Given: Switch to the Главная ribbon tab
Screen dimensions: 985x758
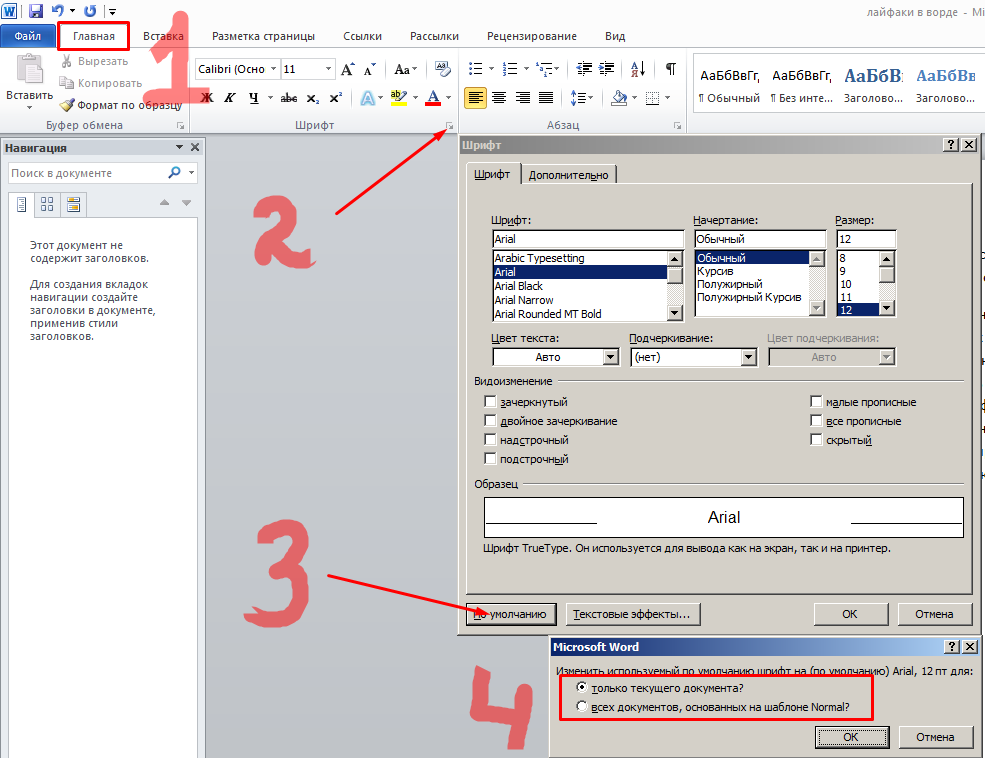Looking at the screenshot, I should [94, 36].
